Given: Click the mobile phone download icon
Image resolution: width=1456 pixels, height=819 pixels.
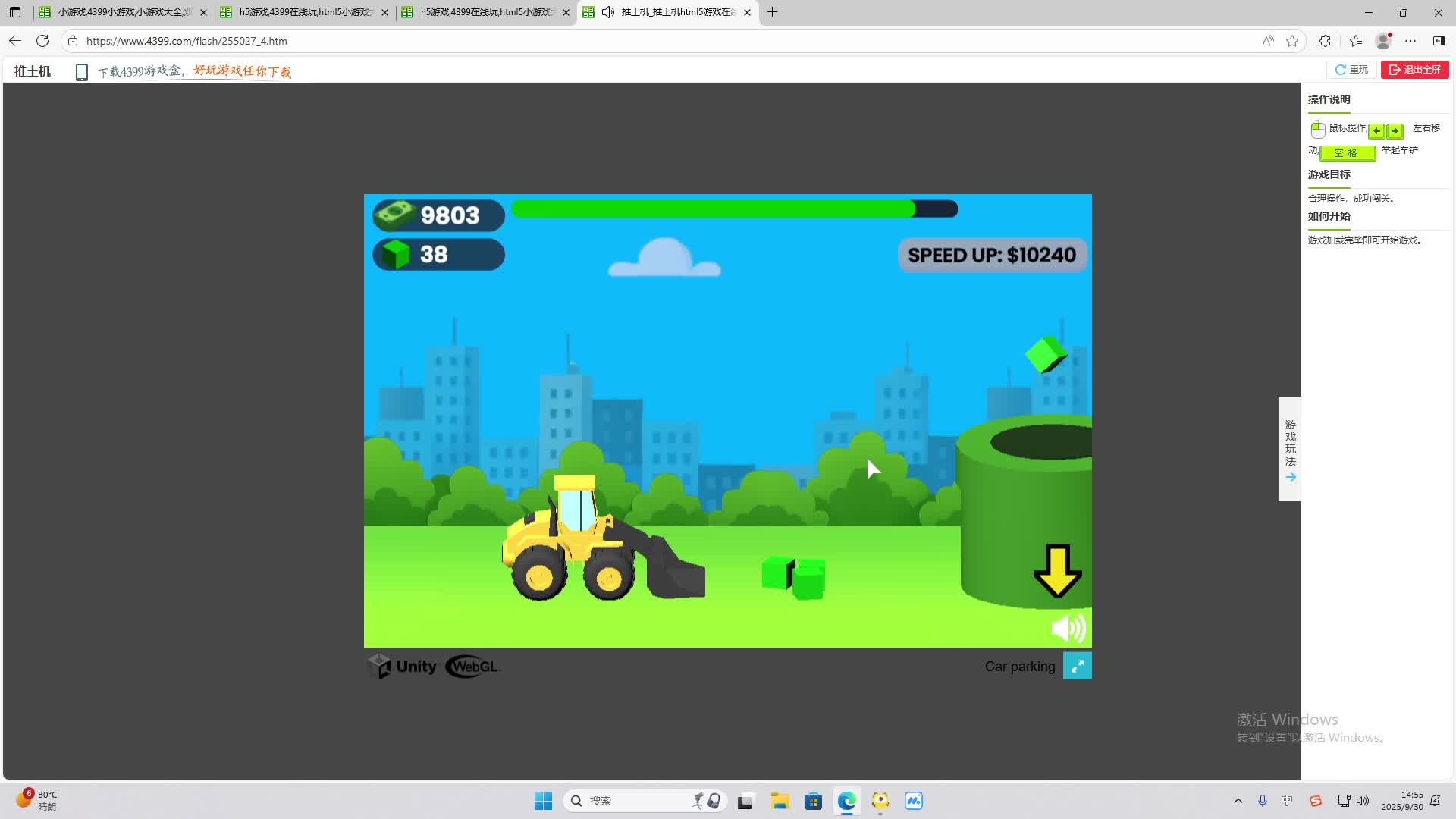Looking at the screenshot, I should 82,72.
